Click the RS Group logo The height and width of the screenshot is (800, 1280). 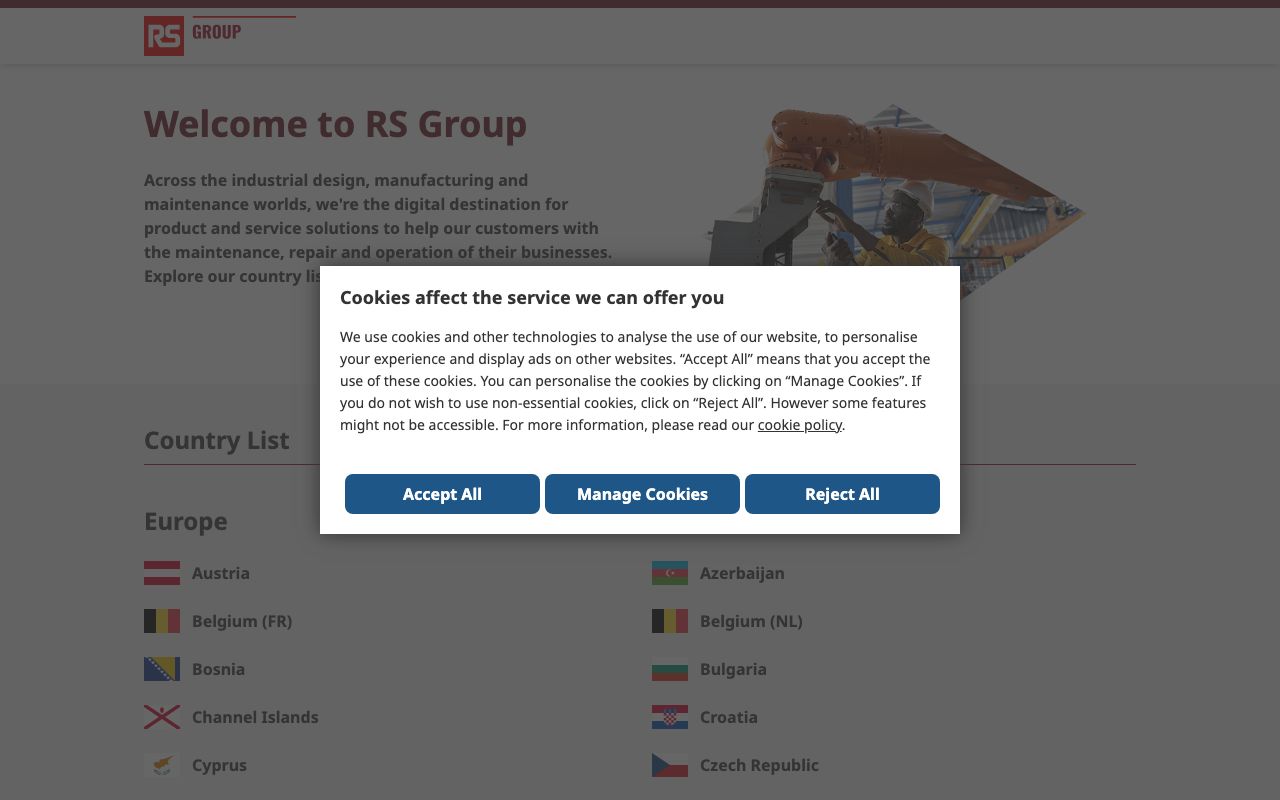220,36
